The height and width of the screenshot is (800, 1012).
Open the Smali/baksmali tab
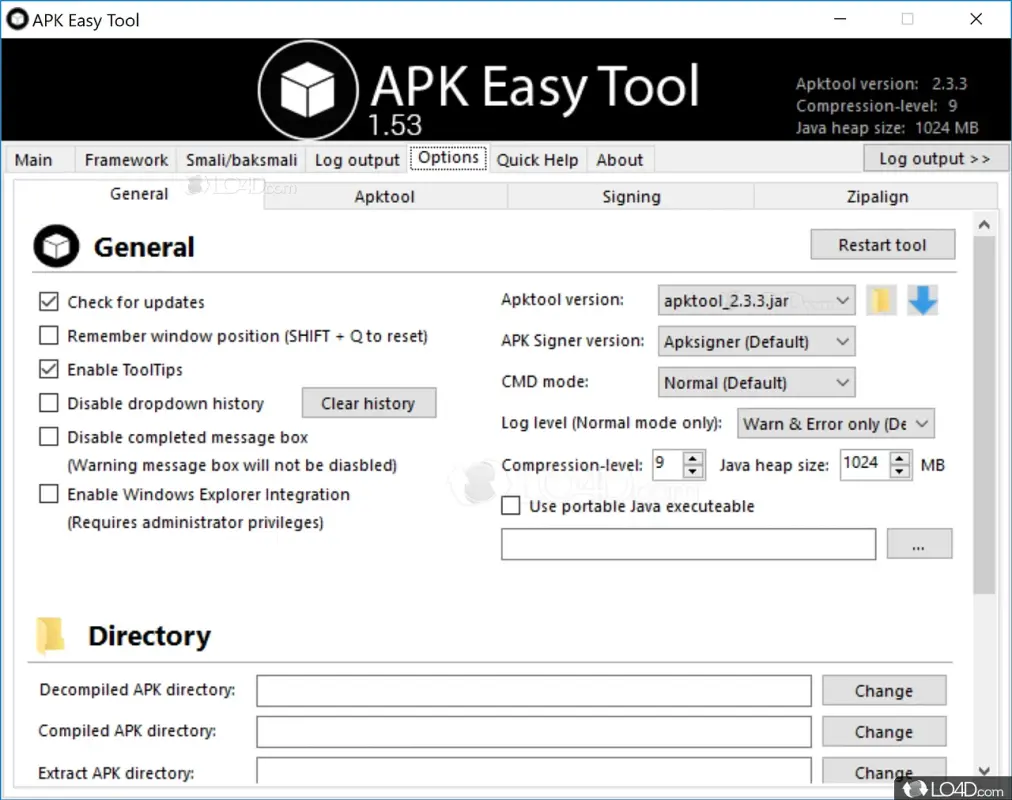[241, 160]
